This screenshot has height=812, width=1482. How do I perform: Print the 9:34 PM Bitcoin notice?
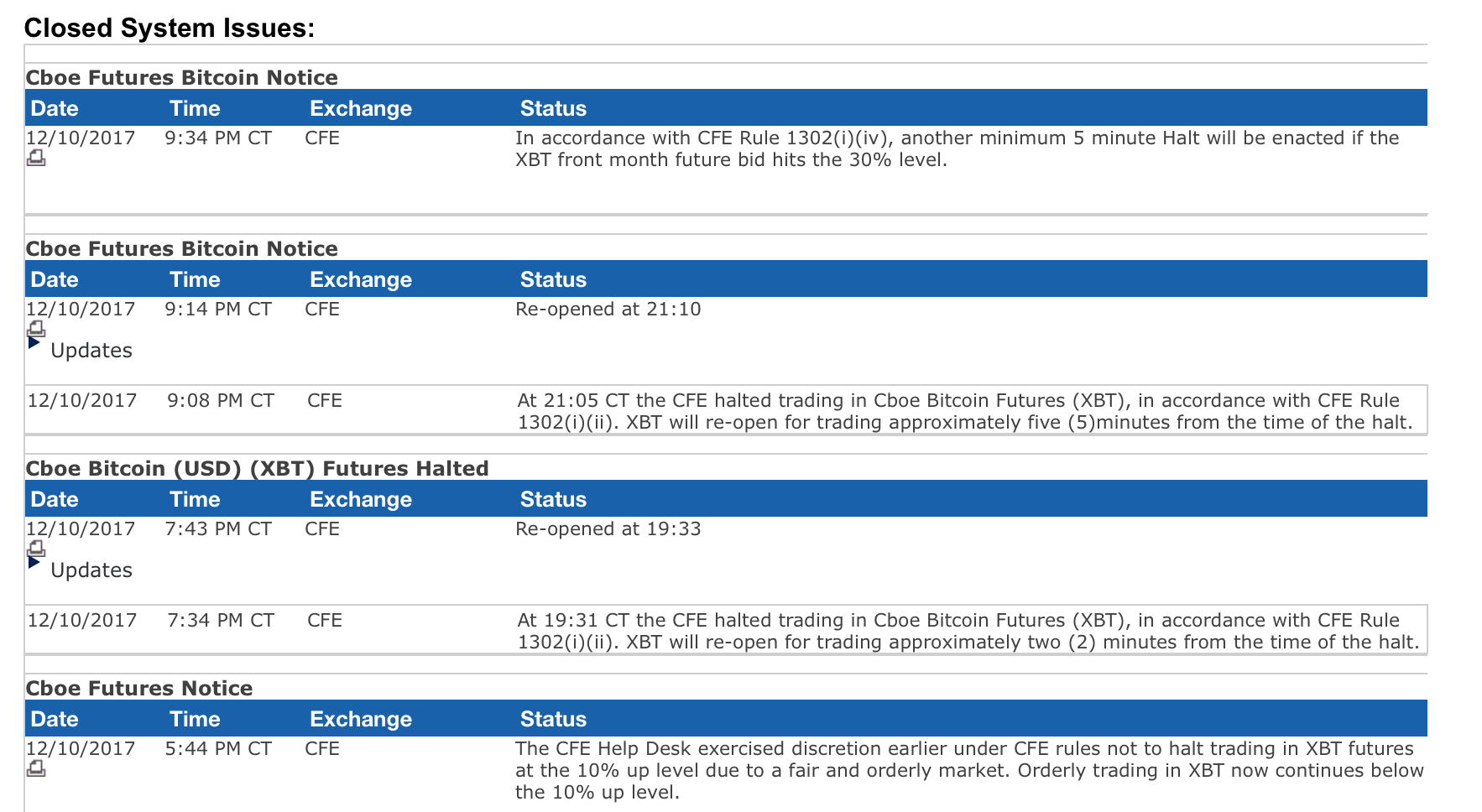point(36,158)
